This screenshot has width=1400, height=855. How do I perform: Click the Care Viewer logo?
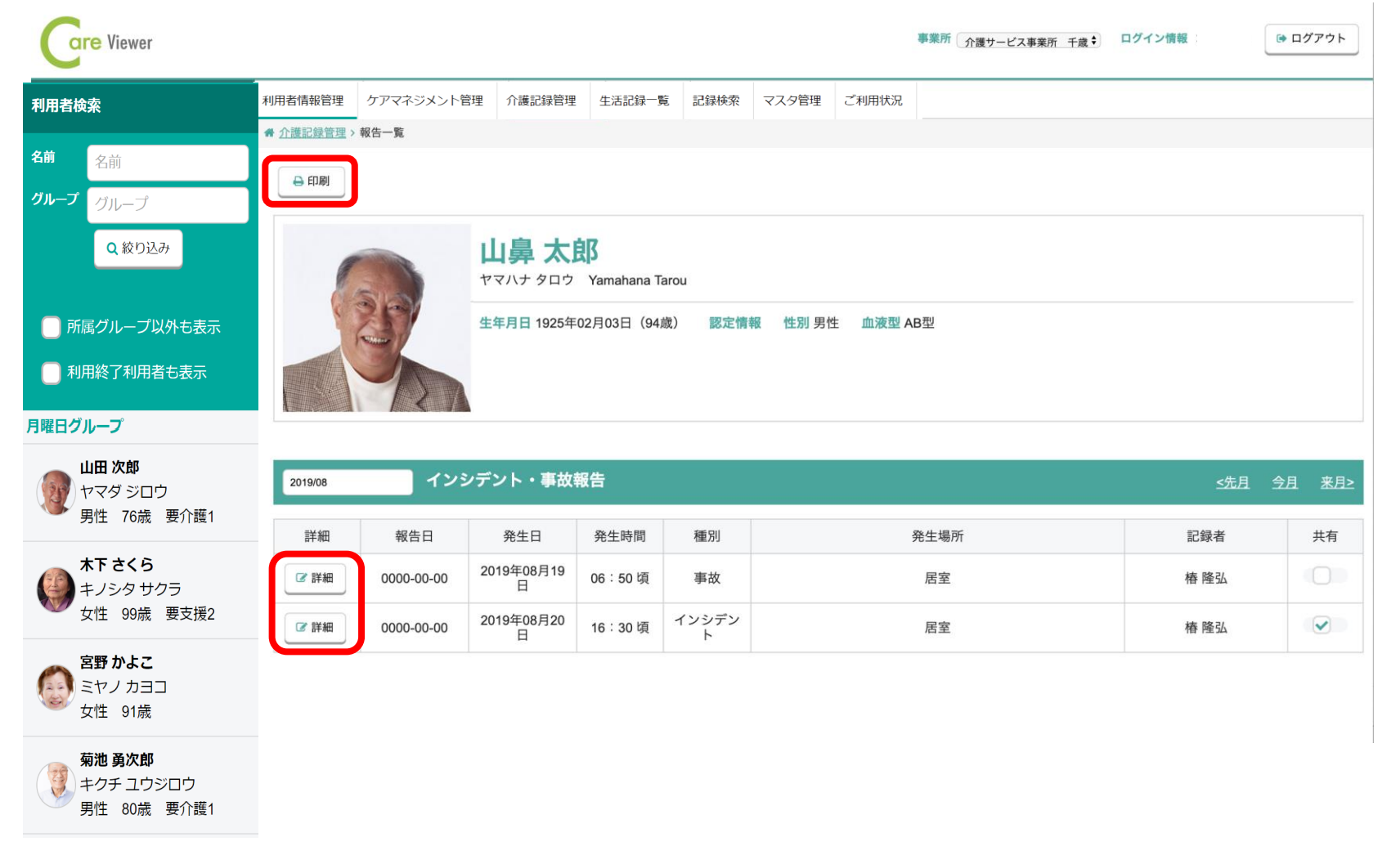point(96,43)
